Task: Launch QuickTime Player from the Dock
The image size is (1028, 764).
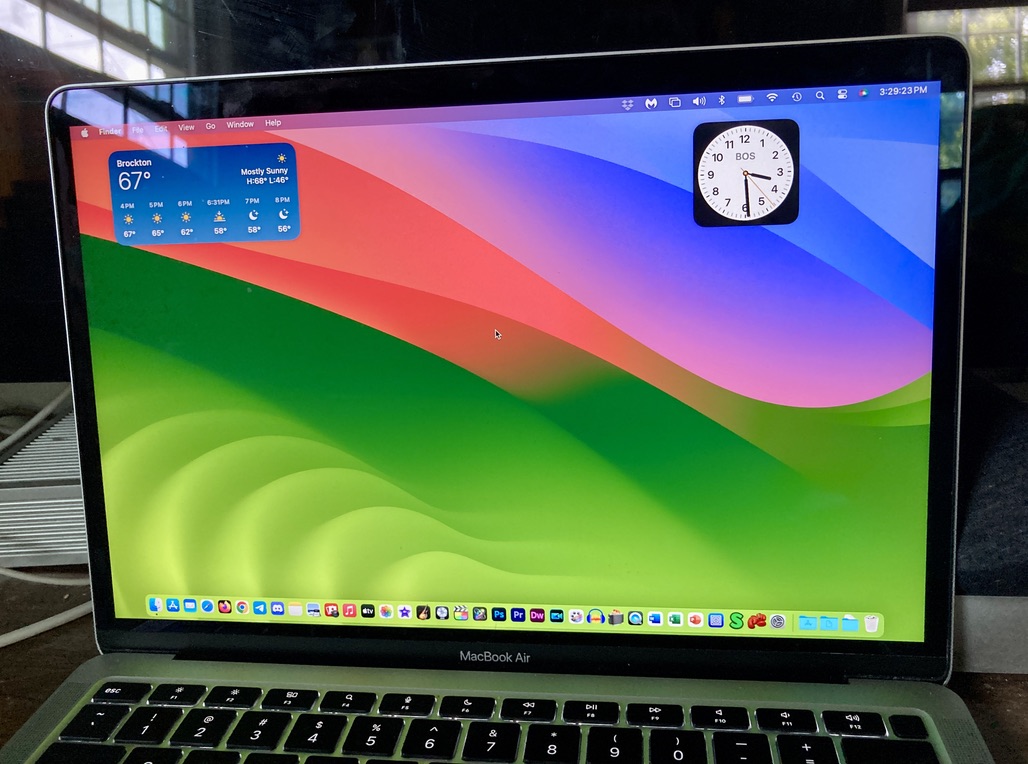Action: (x=635, y=618)
